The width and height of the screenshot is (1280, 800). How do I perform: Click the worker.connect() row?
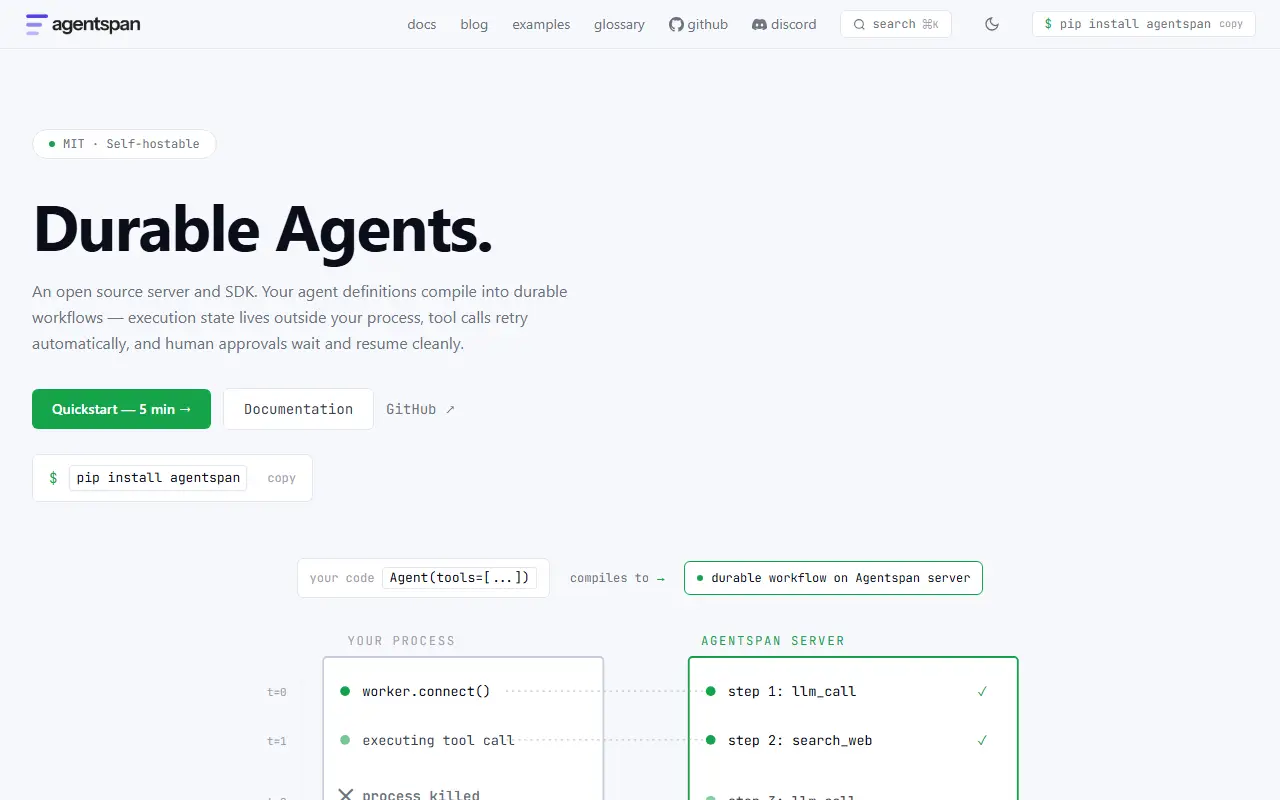(426, 691)
